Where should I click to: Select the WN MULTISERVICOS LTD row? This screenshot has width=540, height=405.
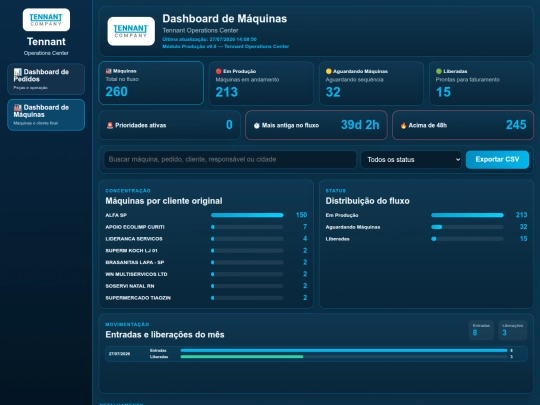click(x=206, y=274)
